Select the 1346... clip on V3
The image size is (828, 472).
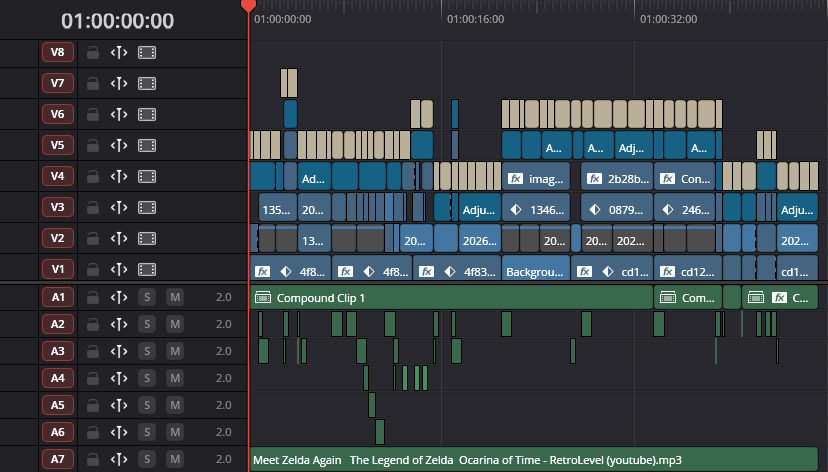pyautogui.click(x=536, y=207)
